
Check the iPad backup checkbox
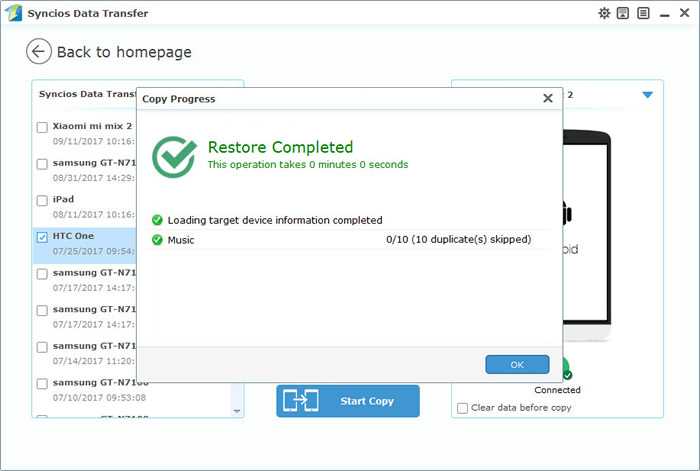42,200
